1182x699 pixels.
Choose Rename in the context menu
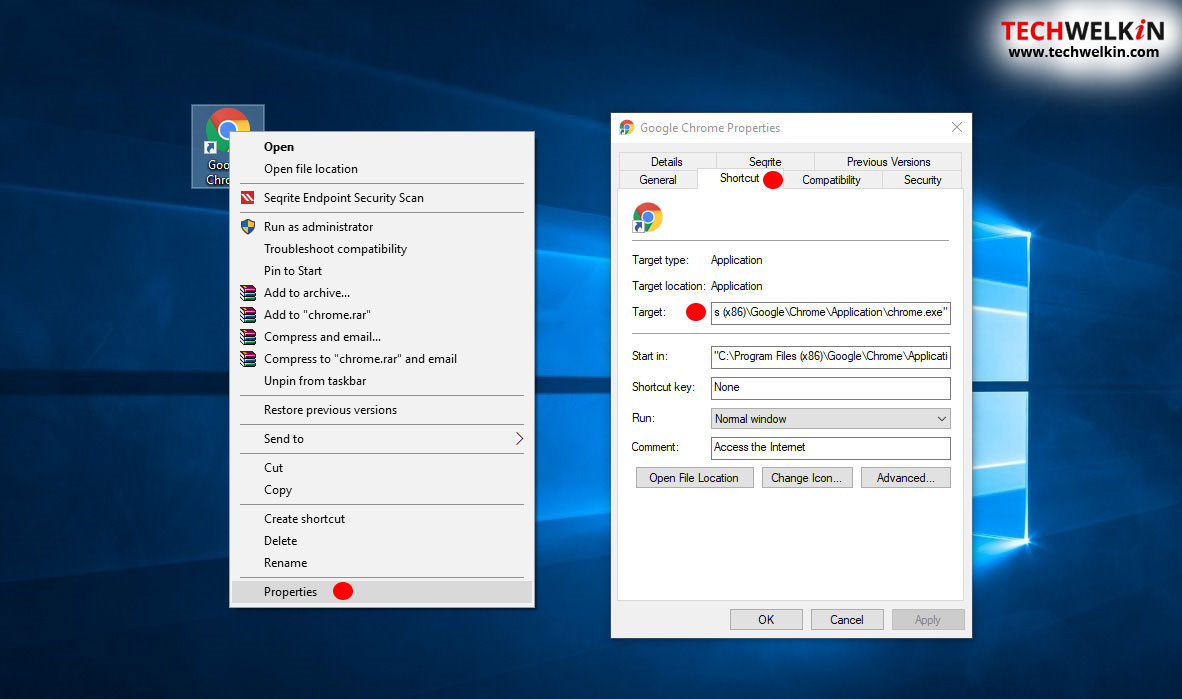381,563
